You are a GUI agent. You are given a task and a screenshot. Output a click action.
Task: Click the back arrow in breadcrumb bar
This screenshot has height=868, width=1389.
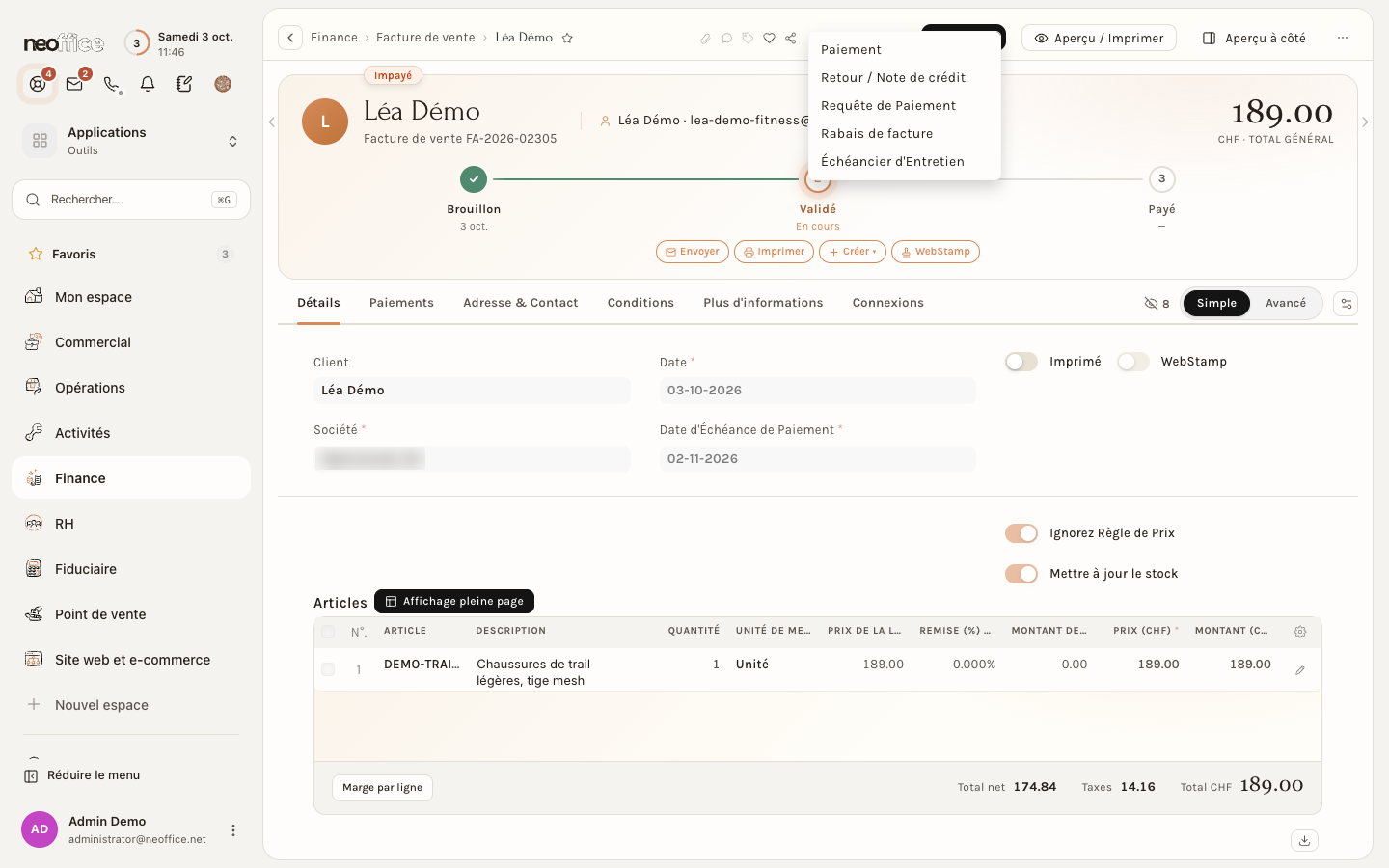tap(290, 38)
